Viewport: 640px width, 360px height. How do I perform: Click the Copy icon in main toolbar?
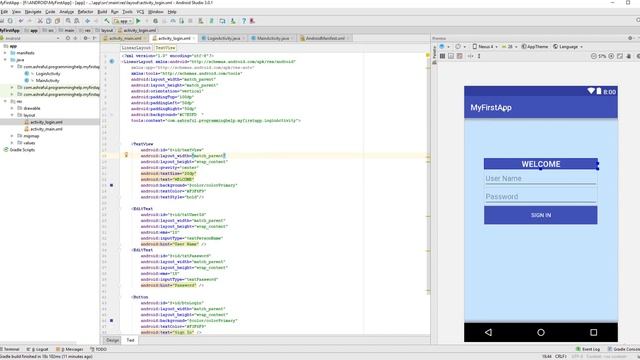click(x=49, y=21)
